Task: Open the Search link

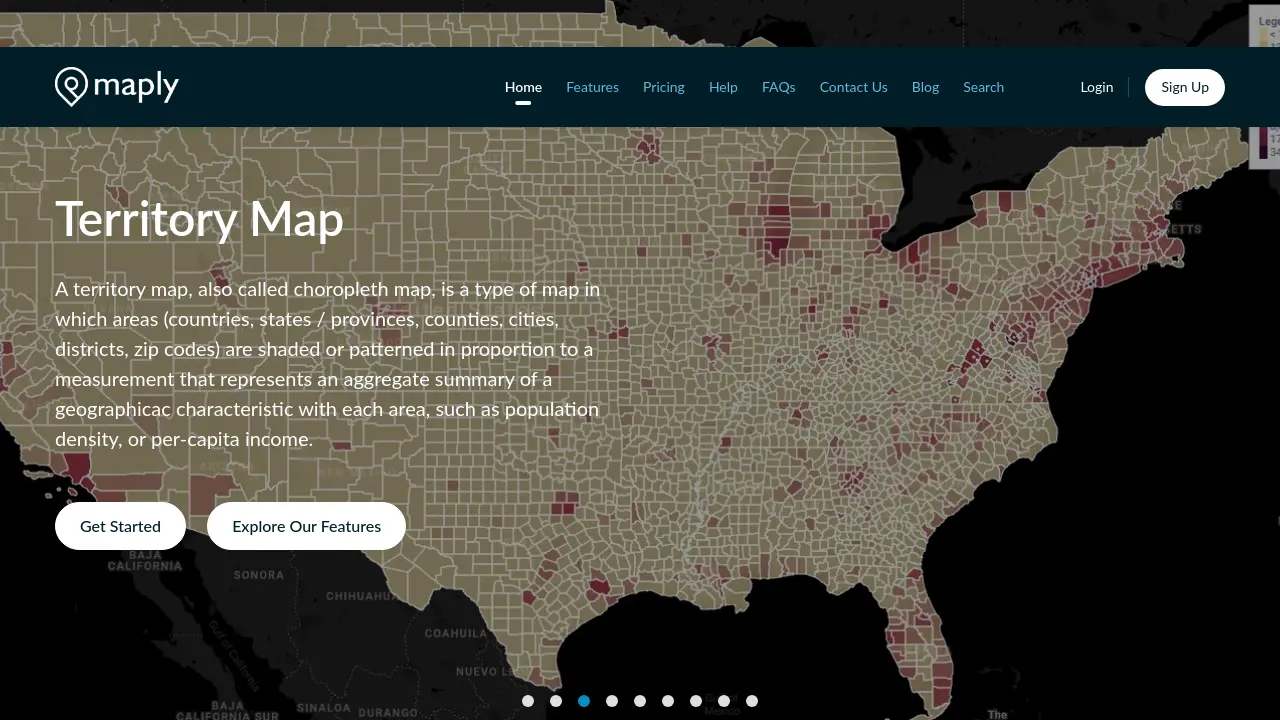Action: 983,87
